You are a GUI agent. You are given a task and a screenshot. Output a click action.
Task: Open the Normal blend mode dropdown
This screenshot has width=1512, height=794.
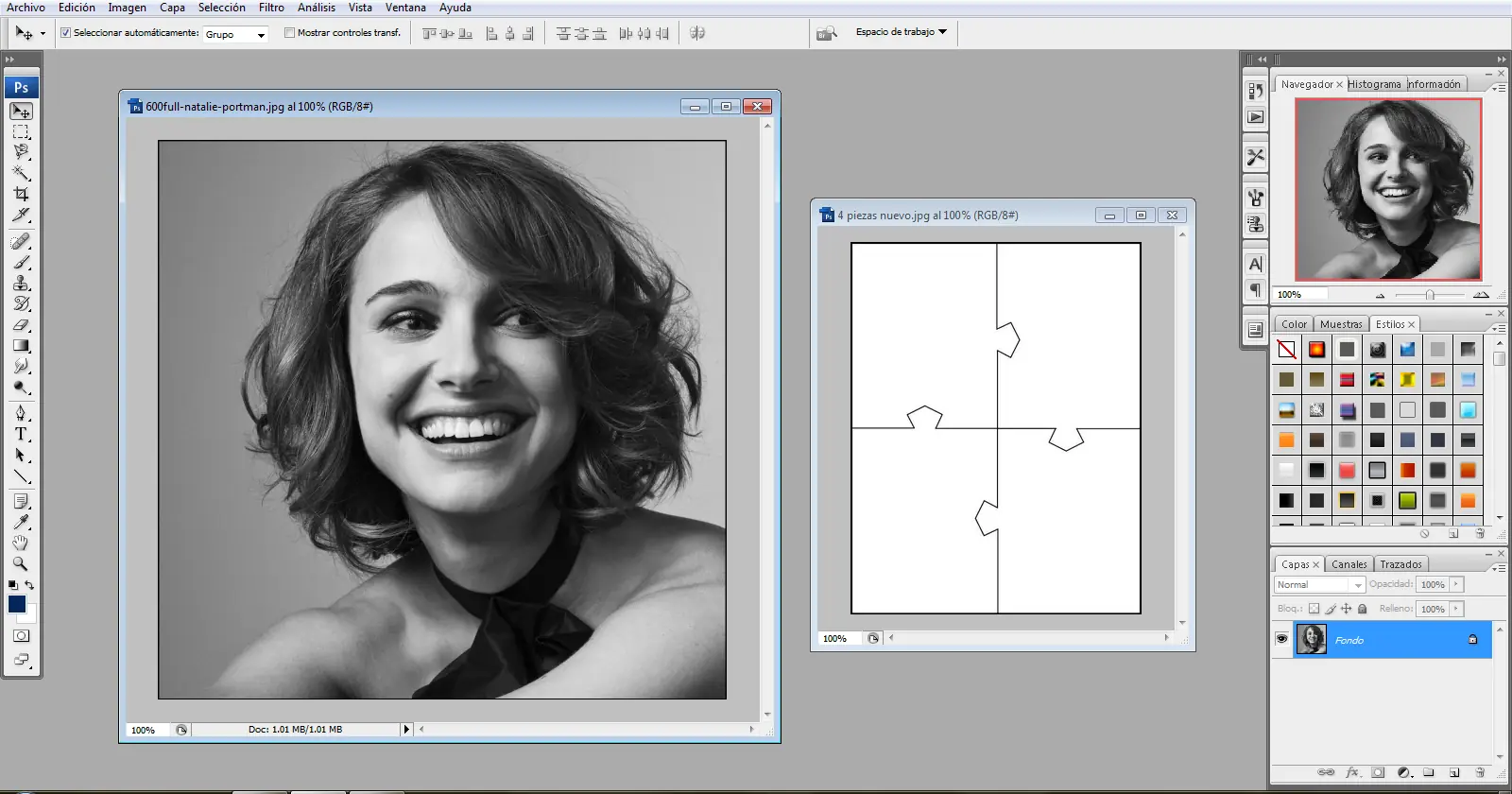1319,584
